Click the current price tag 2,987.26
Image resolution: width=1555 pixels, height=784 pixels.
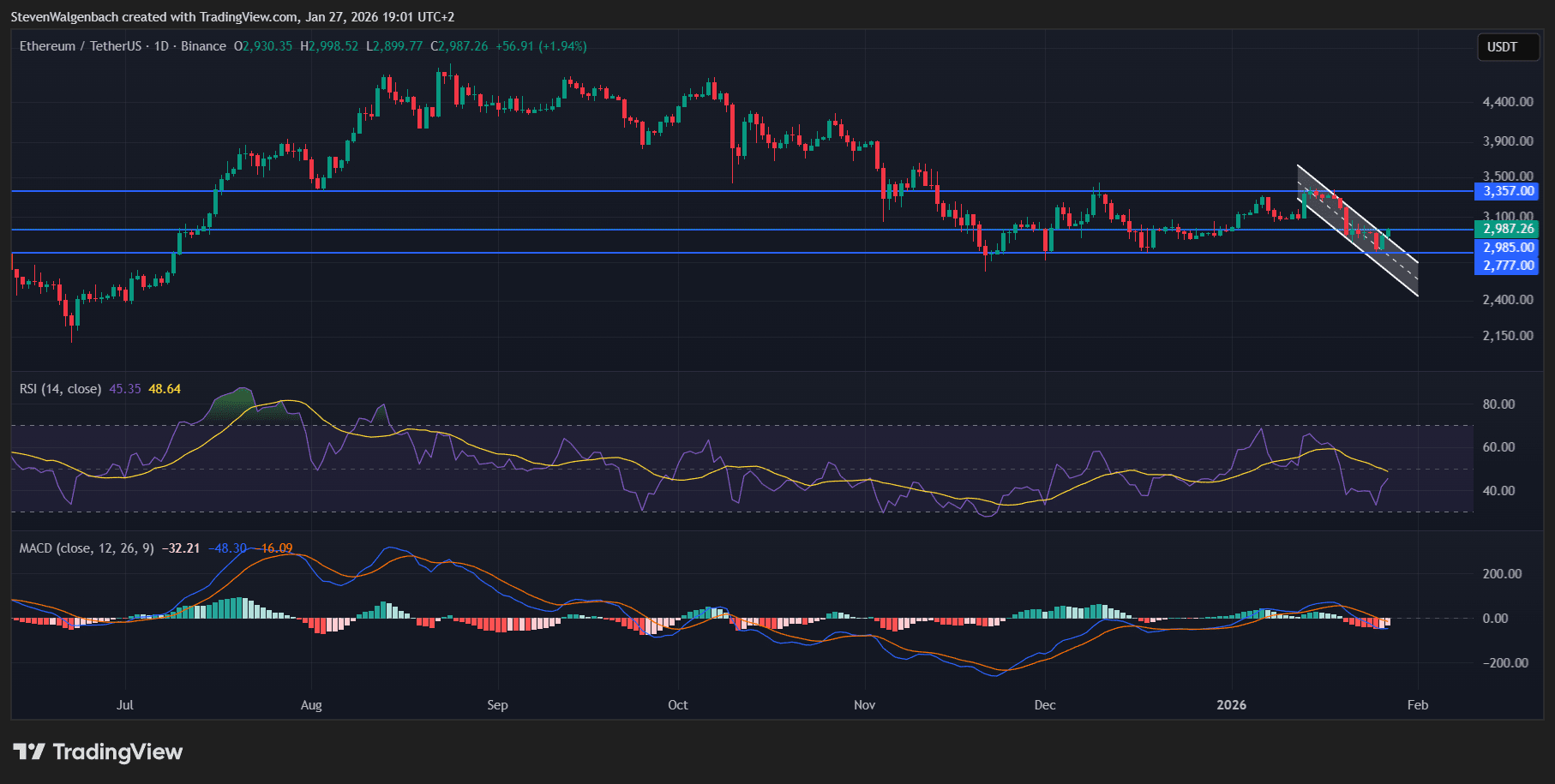1508,229
